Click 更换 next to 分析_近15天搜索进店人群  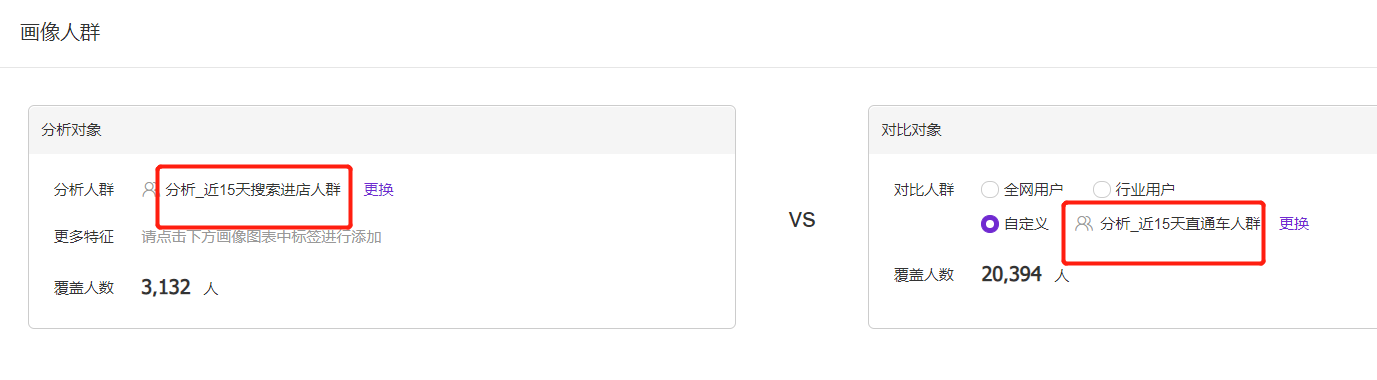tap(378, 189)
